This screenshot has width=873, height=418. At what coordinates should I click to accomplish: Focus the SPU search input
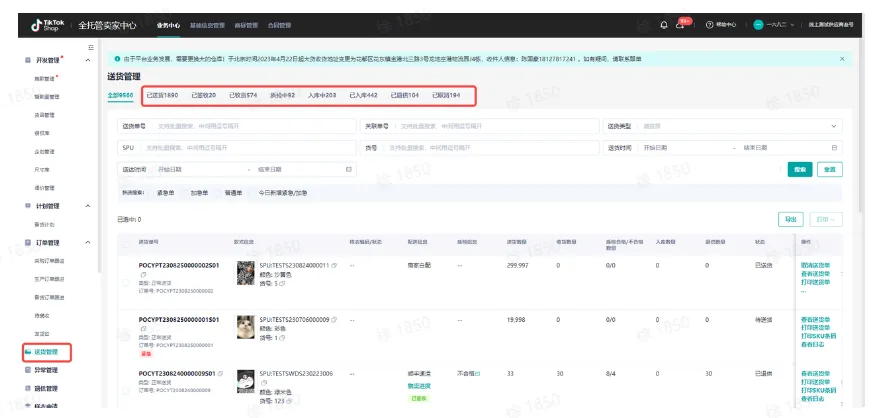237,148
